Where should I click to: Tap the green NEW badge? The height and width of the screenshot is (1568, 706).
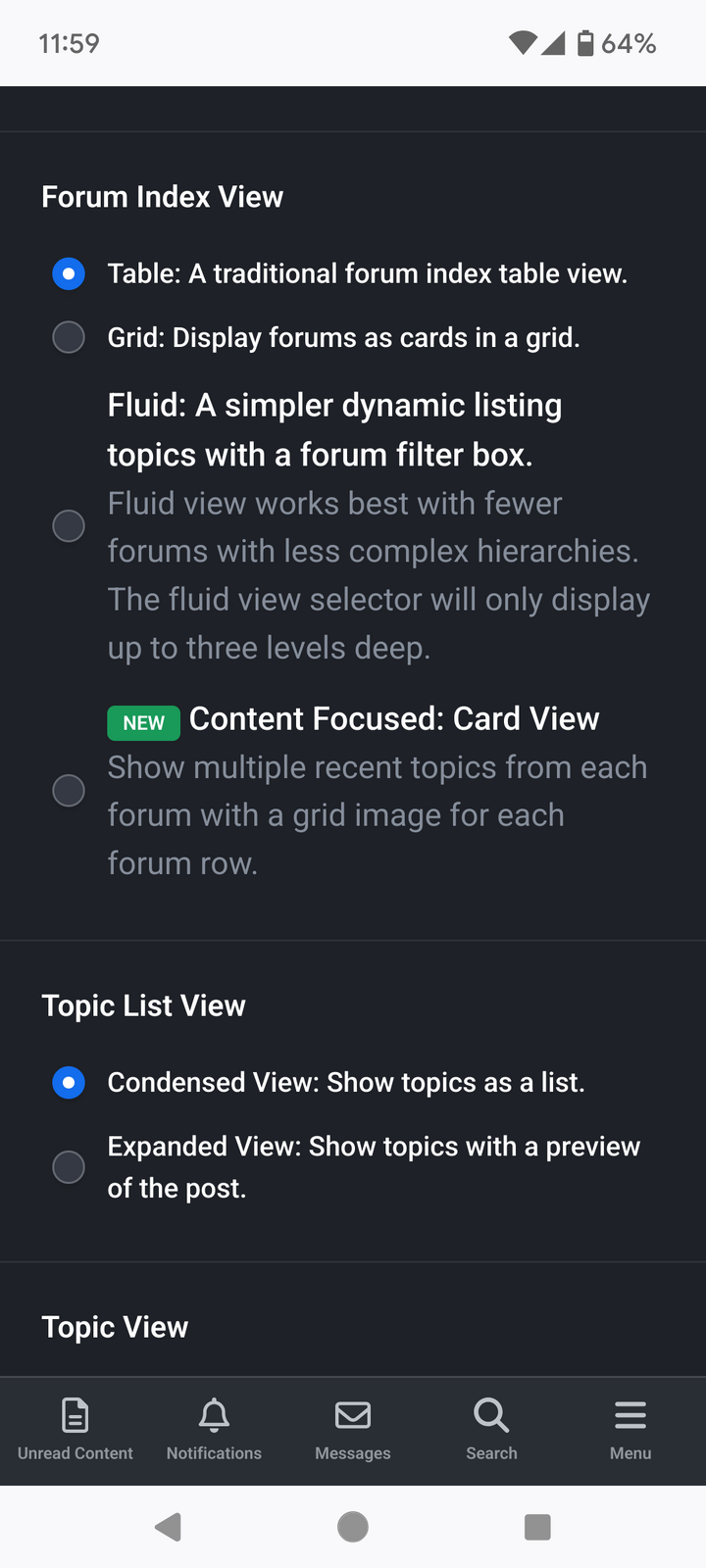(144, 723)
